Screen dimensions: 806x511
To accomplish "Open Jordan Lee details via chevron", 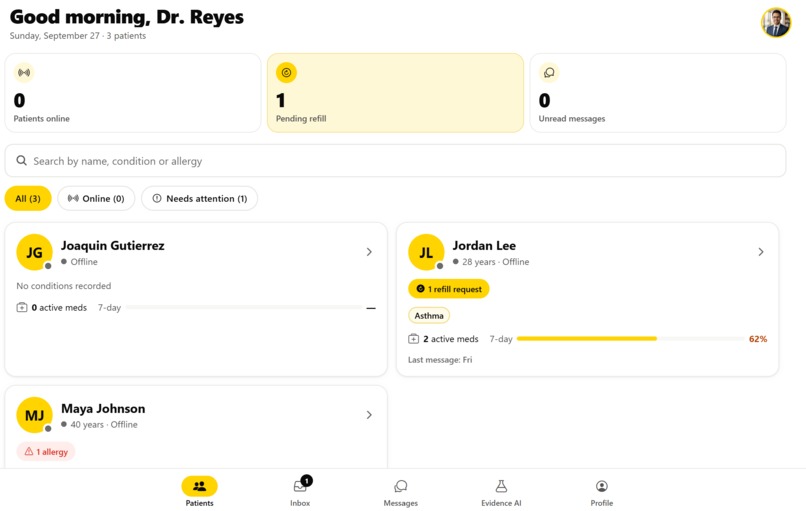I will click(x=761, y=252).
